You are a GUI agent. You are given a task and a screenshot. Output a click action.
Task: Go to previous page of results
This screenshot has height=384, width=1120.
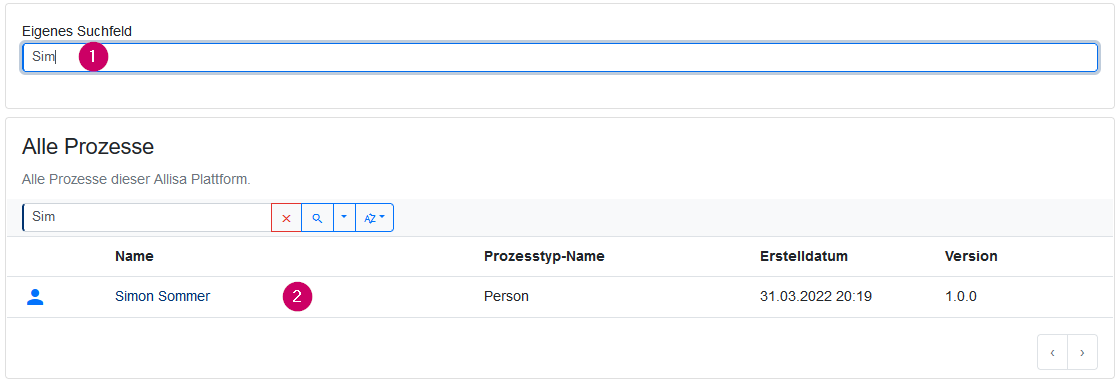point(1052,352)
